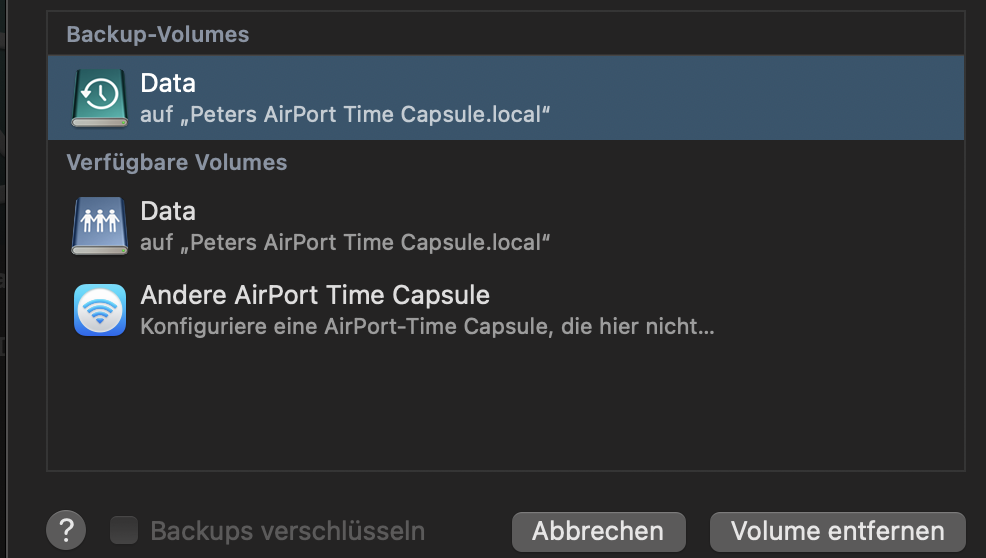Click the Volume entfernen button
Viewport: 986px width, 558px height.
pyautogui.click(x=837, y=531)
